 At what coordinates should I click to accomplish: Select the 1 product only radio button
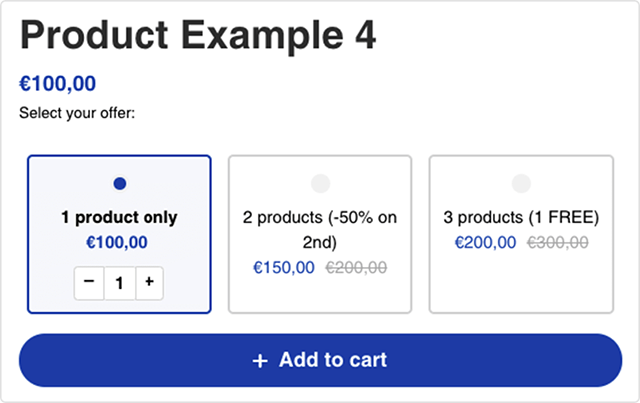click(120, 184)
